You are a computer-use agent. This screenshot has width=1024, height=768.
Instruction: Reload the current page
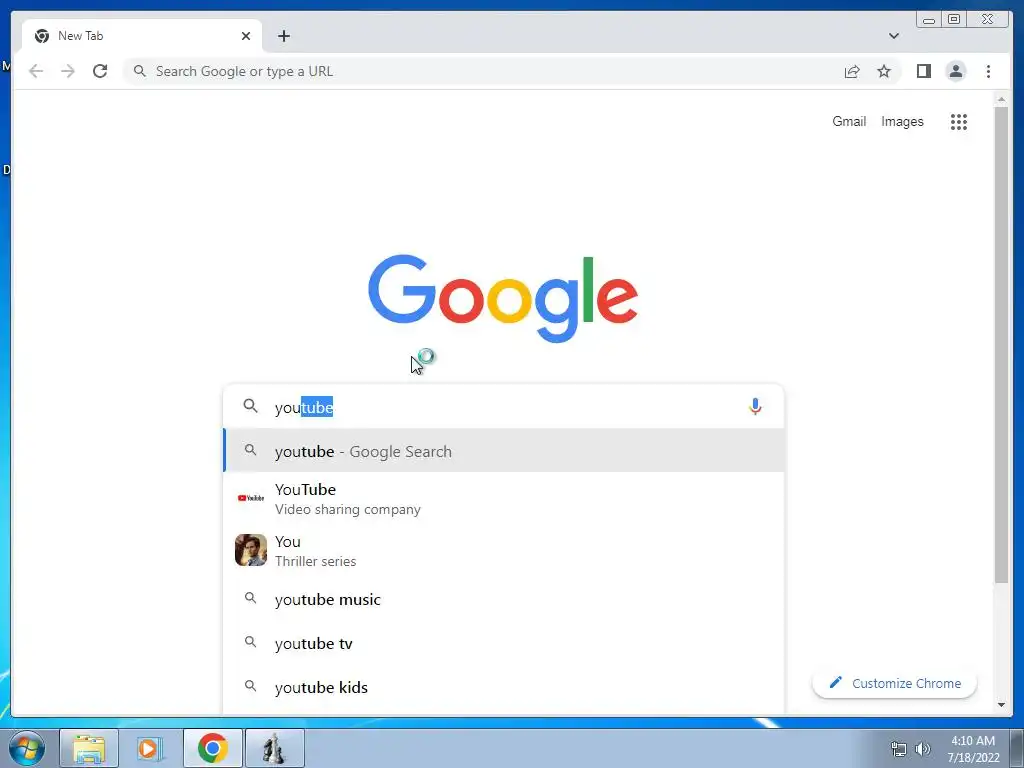100,71
